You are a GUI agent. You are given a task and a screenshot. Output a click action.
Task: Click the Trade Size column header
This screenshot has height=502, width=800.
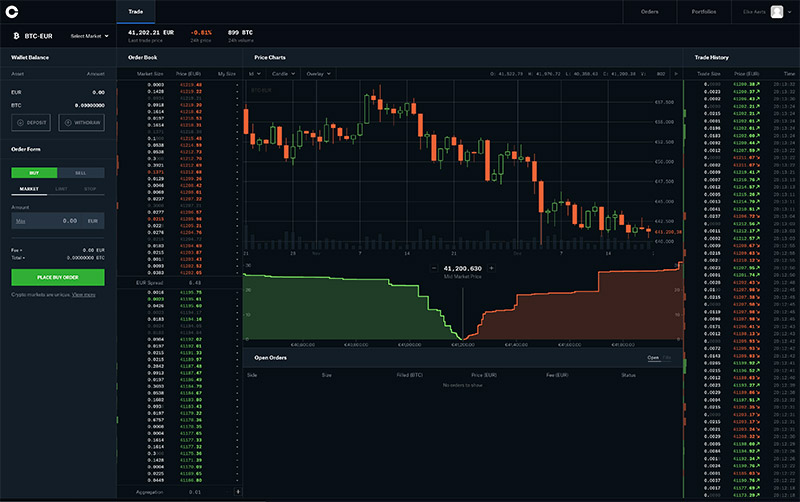(709, 73)
